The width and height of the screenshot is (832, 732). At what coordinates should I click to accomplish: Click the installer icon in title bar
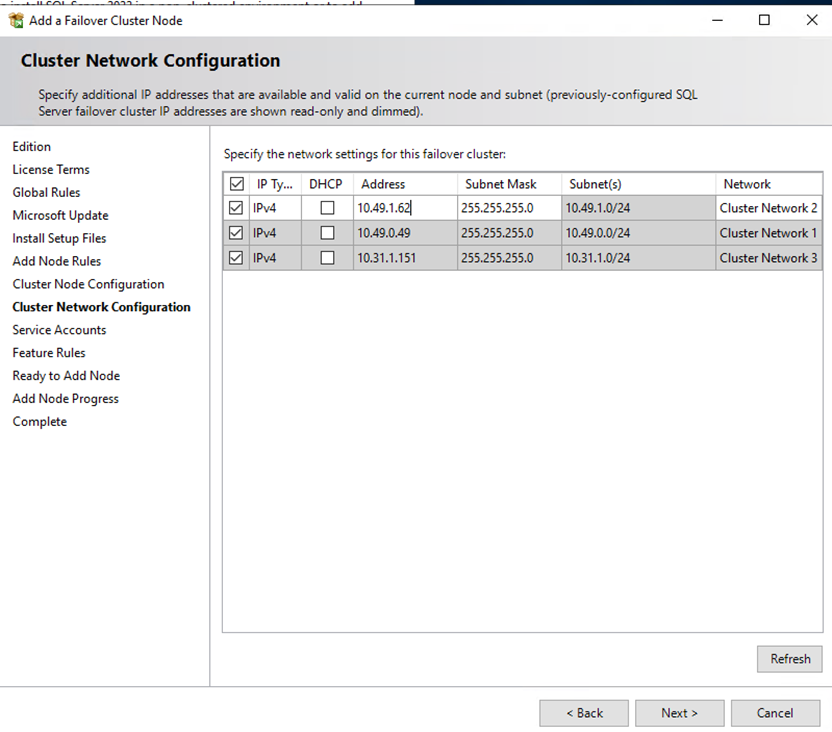pos(16,20)
